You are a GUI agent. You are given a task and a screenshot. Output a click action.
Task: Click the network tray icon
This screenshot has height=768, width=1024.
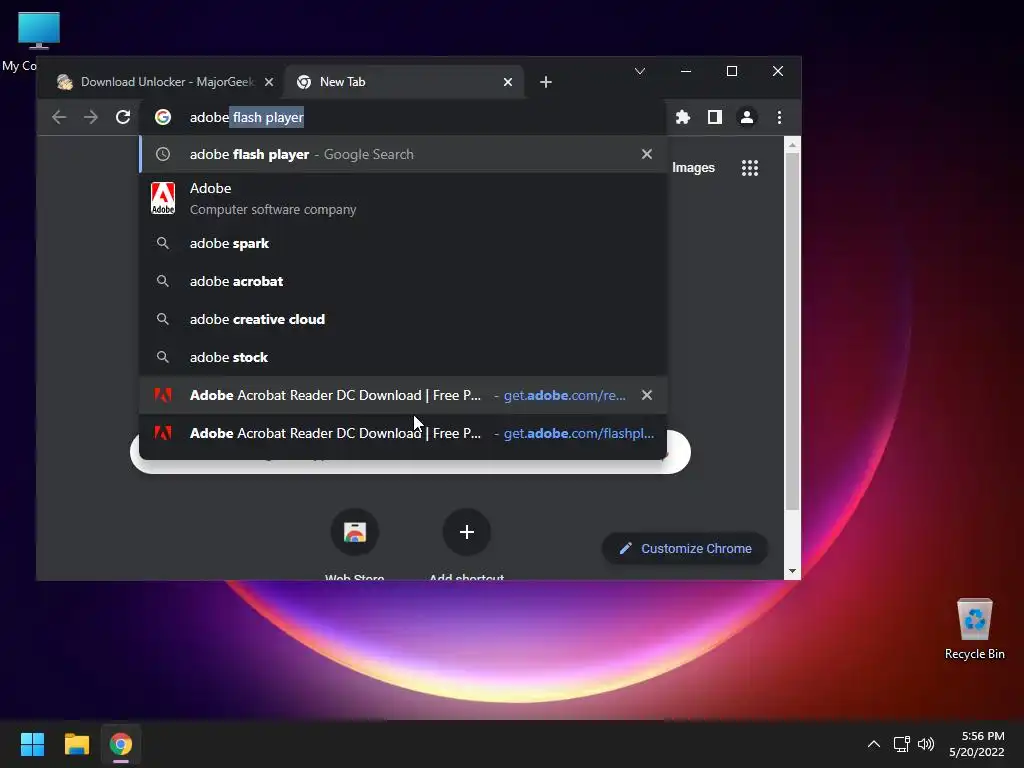tap(902, 744)
